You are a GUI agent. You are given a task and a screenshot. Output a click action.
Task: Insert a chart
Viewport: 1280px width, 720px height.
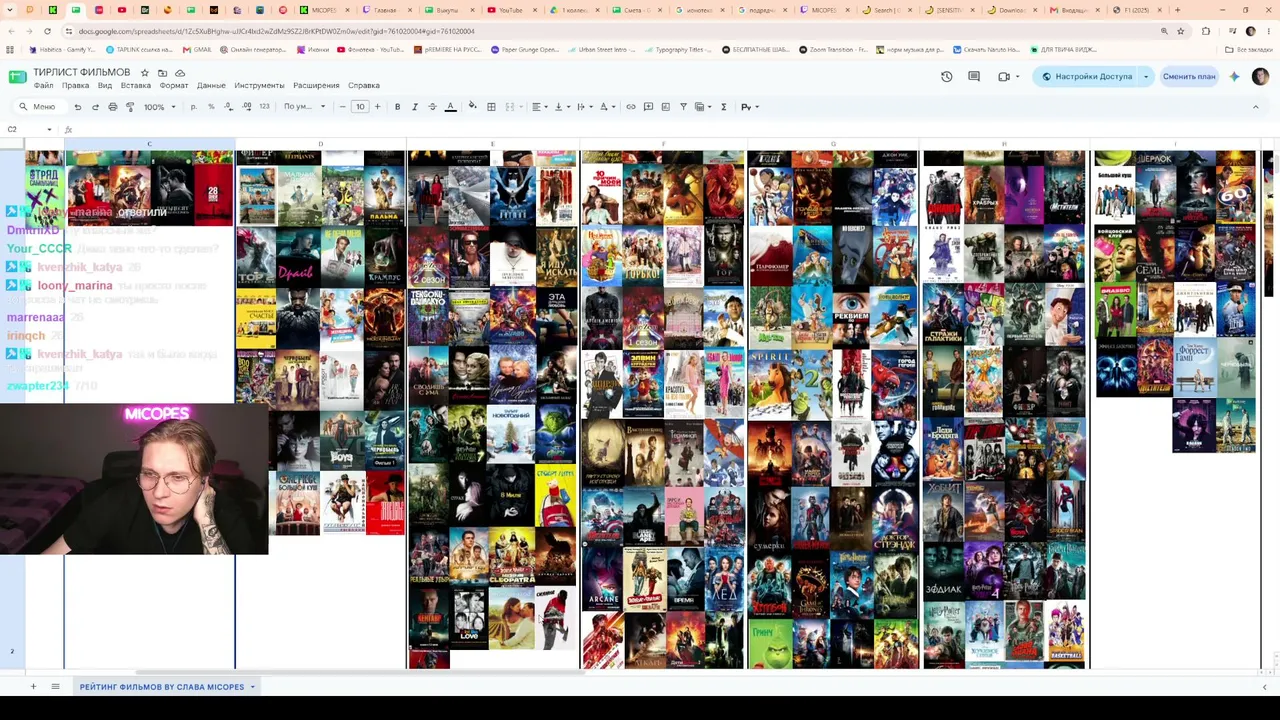click(666, 107)
